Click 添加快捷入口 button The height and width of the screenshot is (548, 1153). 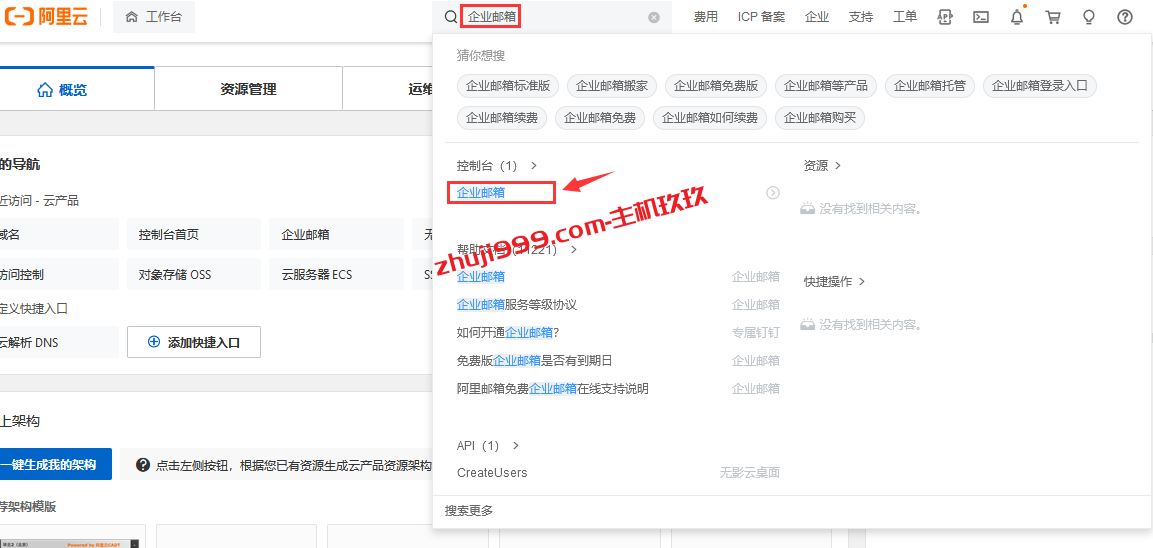pyautogui.click(x=194, y=342)
